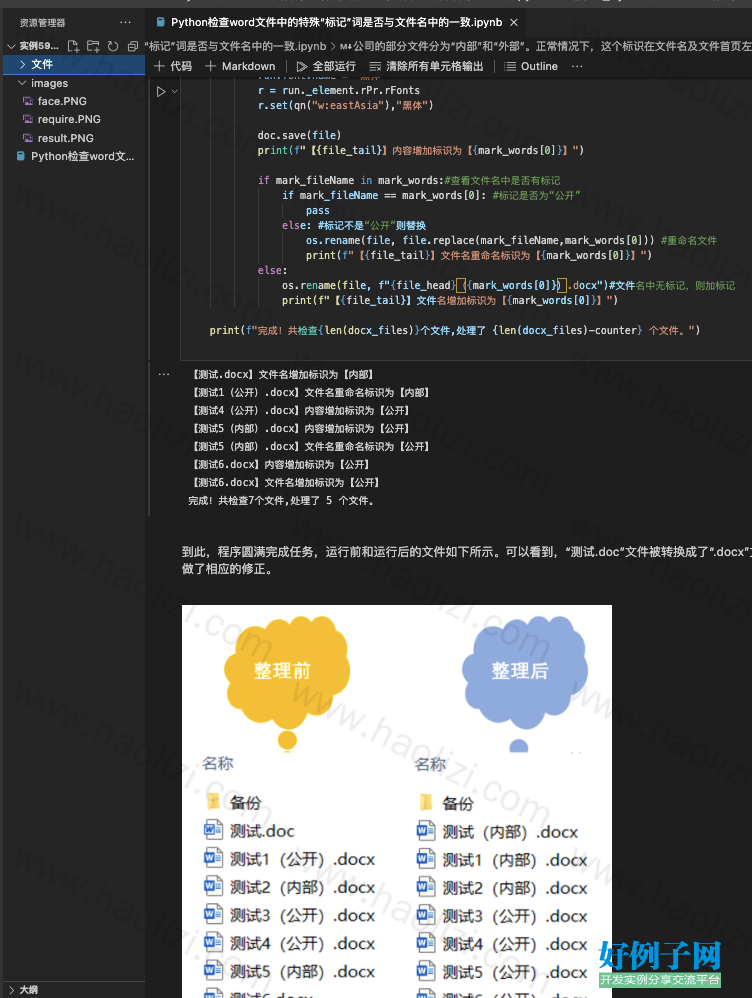Run all cells with 全部运行

[x=326, y=66]
